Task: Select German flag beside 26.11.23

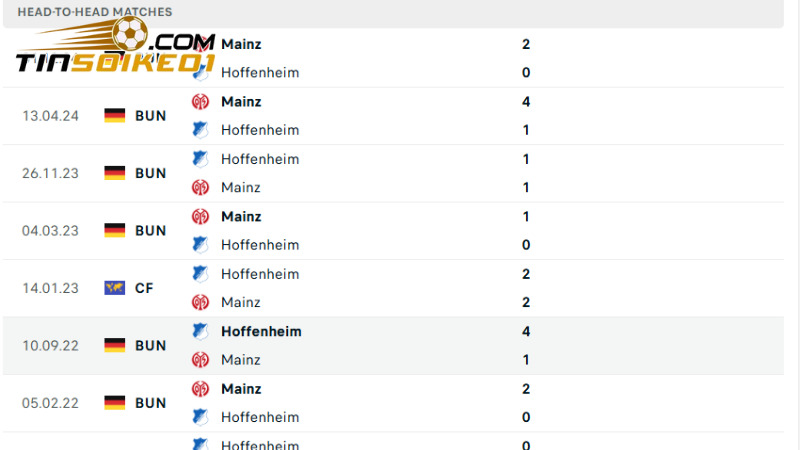Action: click(x=115, y=173)
